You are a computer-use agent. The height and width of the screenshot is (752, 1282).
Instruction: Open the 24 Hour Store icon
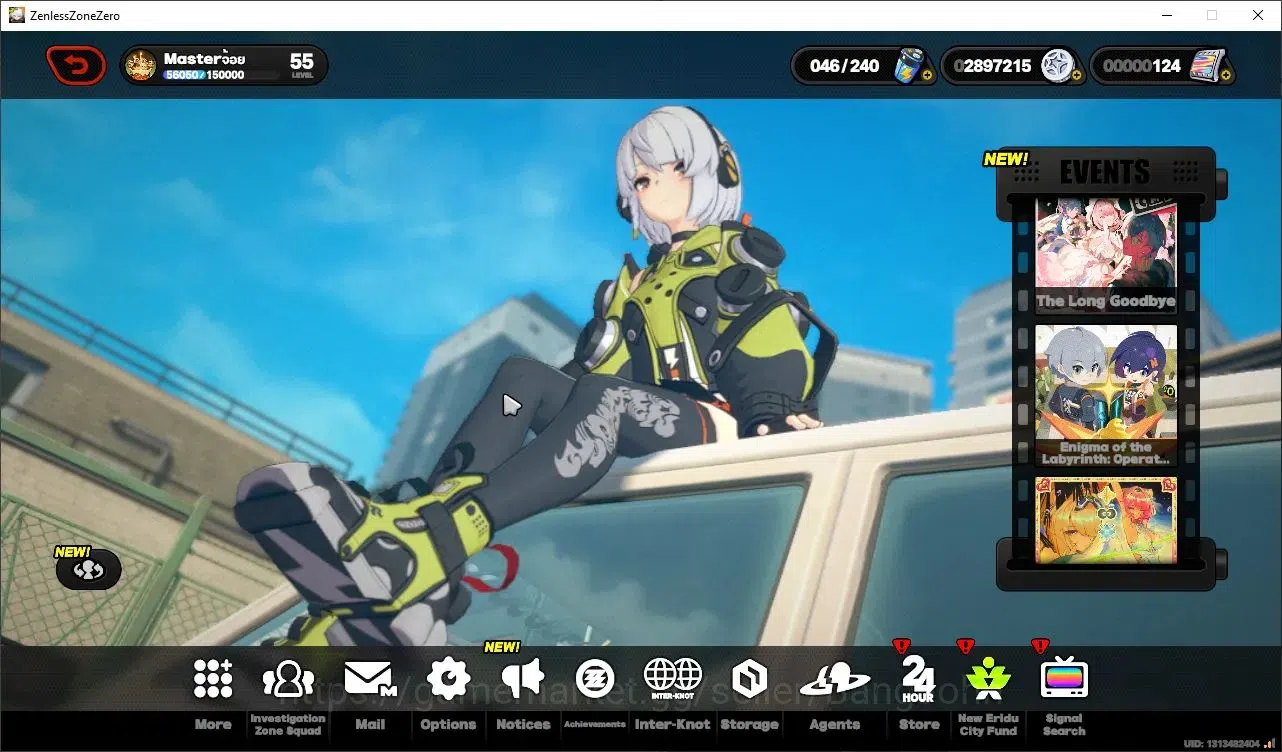tap(918, 679)
